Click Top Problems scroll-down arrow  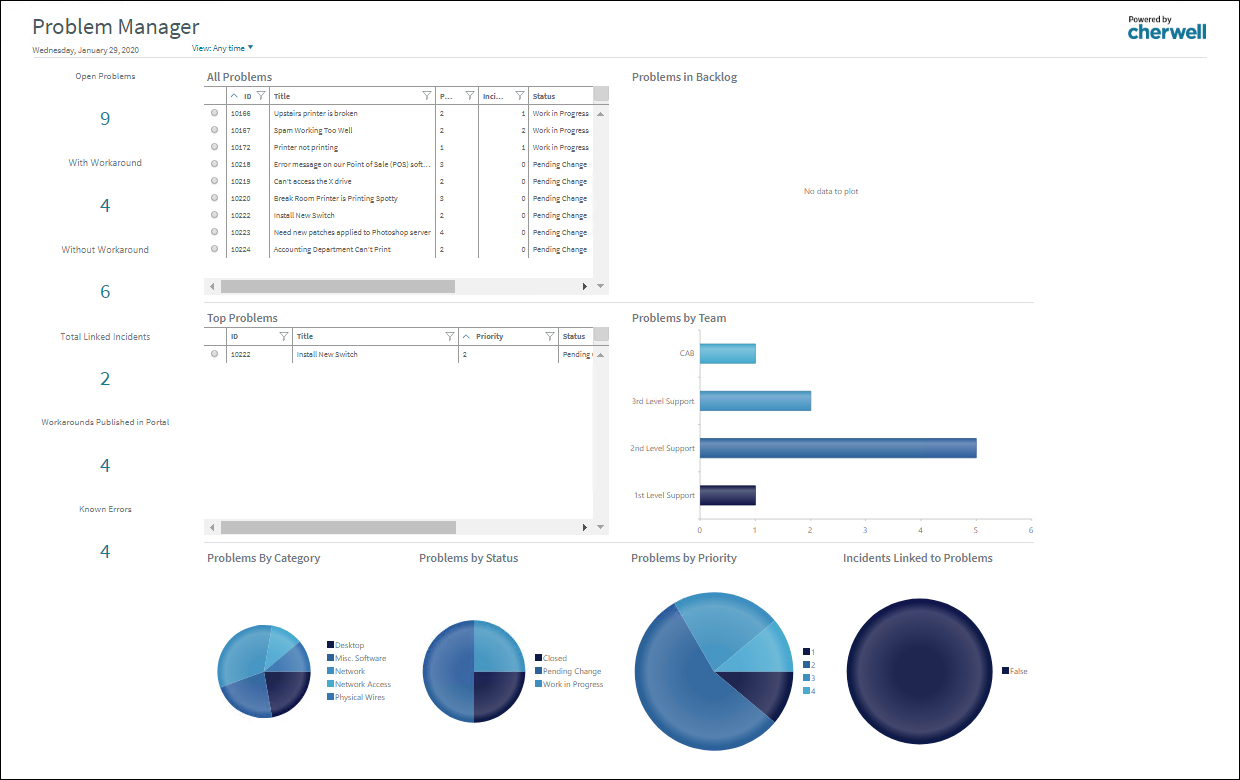tap(601, 527)
